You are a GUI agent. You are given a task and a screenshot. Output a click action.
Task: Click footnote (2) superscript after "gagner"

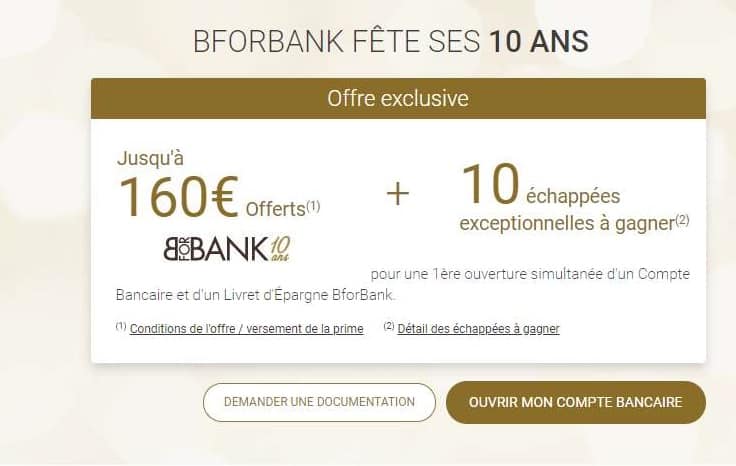(x=682, y=220)
